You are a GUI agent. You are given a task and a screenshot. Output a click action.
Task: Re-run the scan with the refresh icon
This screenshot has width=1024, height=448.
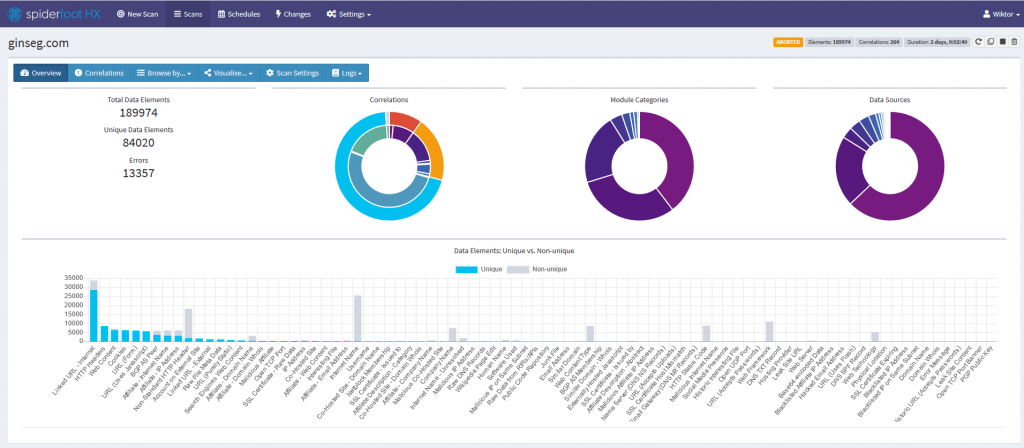(978, 42)
